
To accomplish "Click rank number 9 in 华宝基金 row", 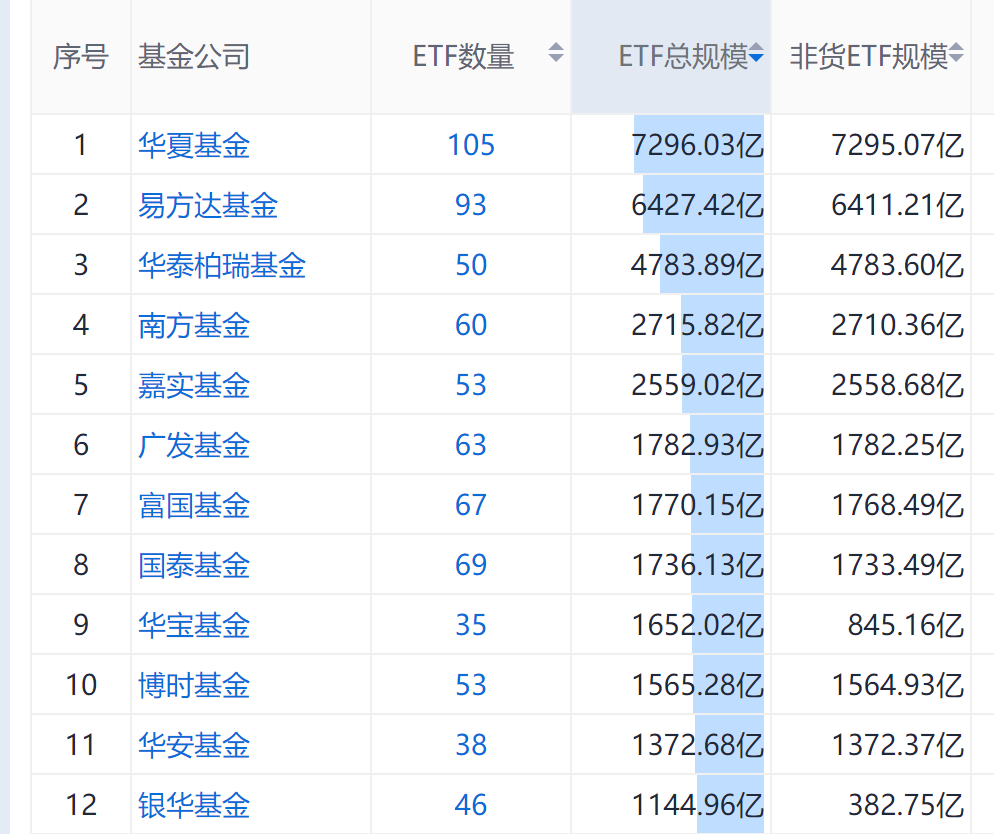I will 81,625.
